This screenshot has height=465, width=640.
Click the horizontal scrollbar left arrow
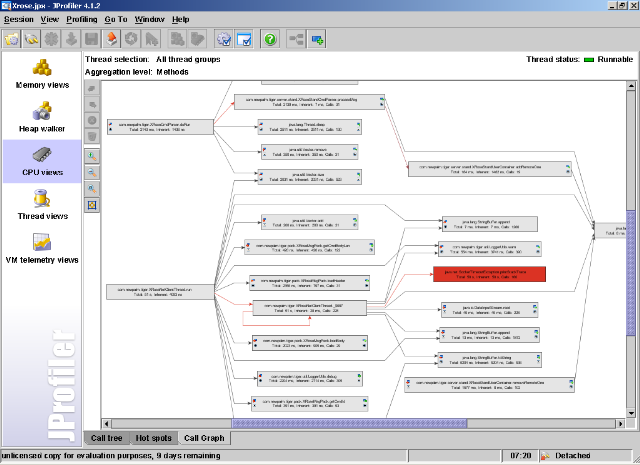[106, 424]
